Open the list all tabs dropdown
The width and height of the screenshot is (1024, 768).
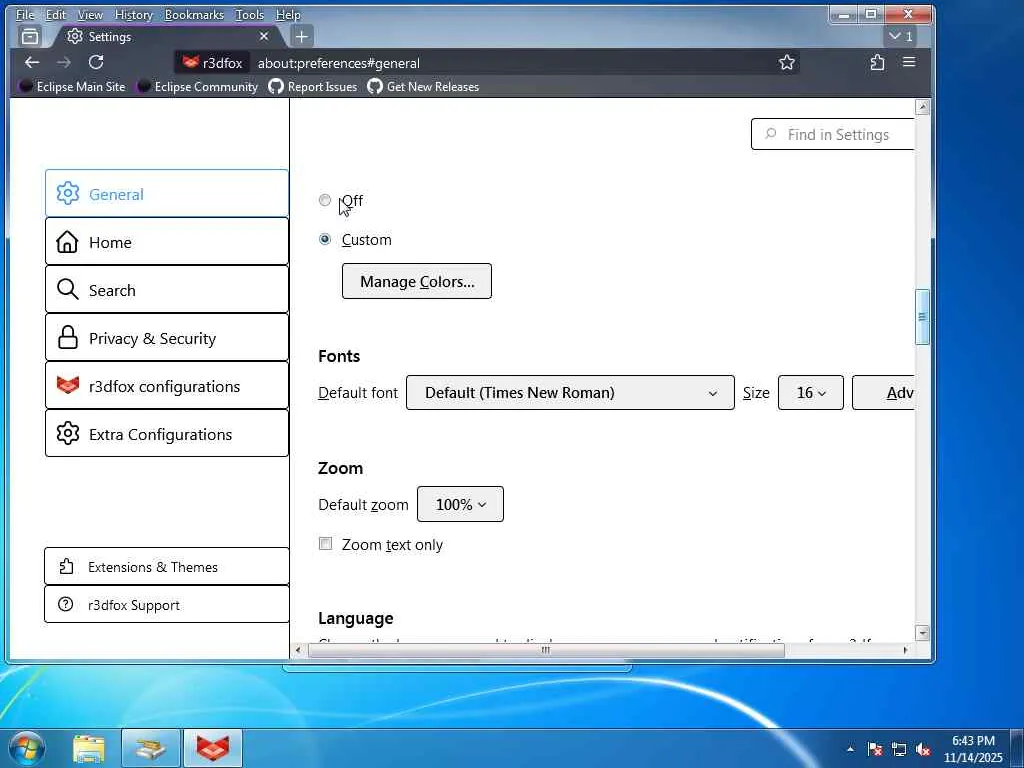click(x=901, y=37)
